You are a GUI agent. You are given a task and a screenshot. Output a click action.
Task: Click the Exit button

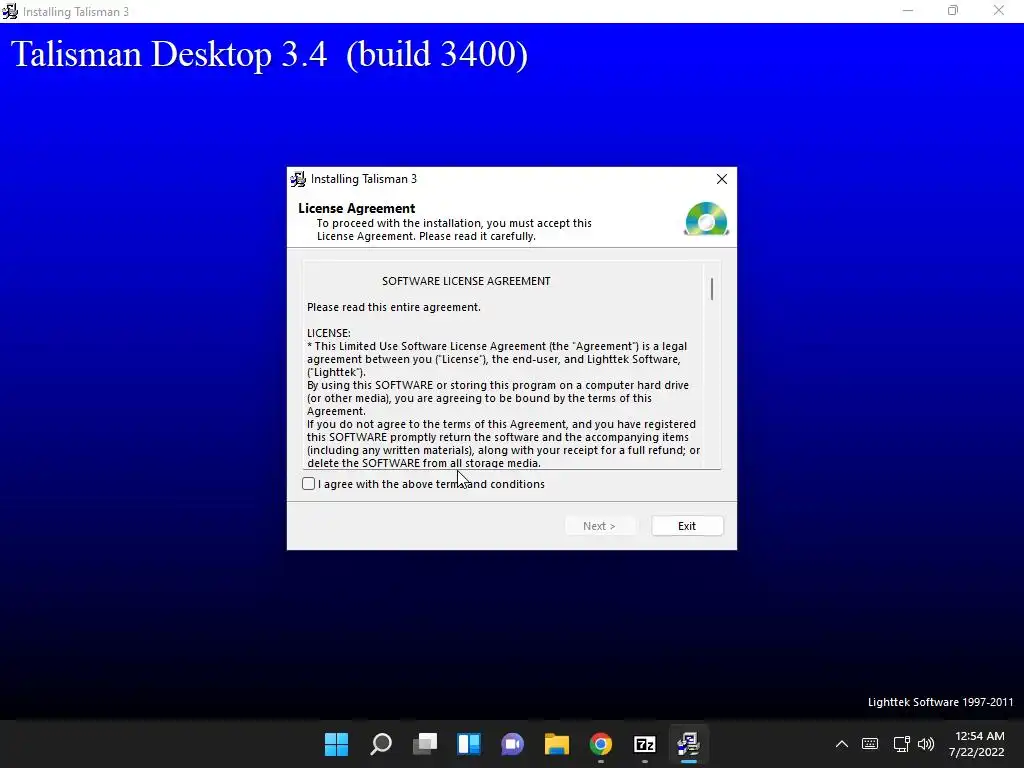tap(687, 526)
